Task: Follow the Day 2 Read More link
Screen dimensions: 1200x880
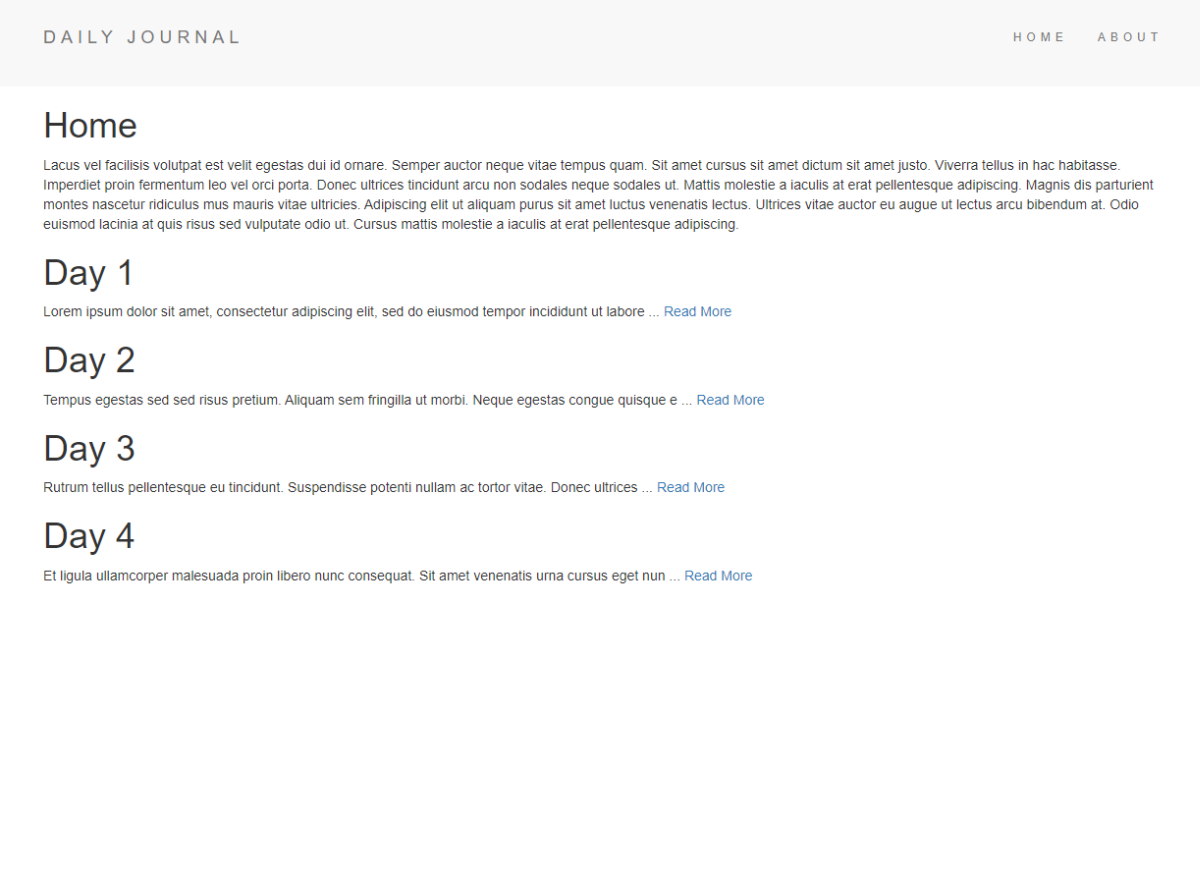Action: (x=730, y=400)
